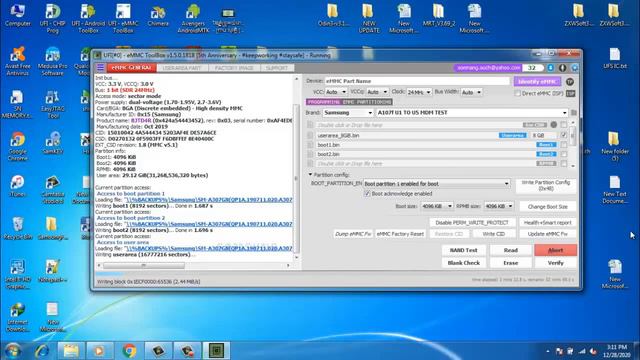Viewport: 640px width, 360px height.
Task: Uncheck the userarea_8GB.bin row checkbox
Action: point(564,135)
